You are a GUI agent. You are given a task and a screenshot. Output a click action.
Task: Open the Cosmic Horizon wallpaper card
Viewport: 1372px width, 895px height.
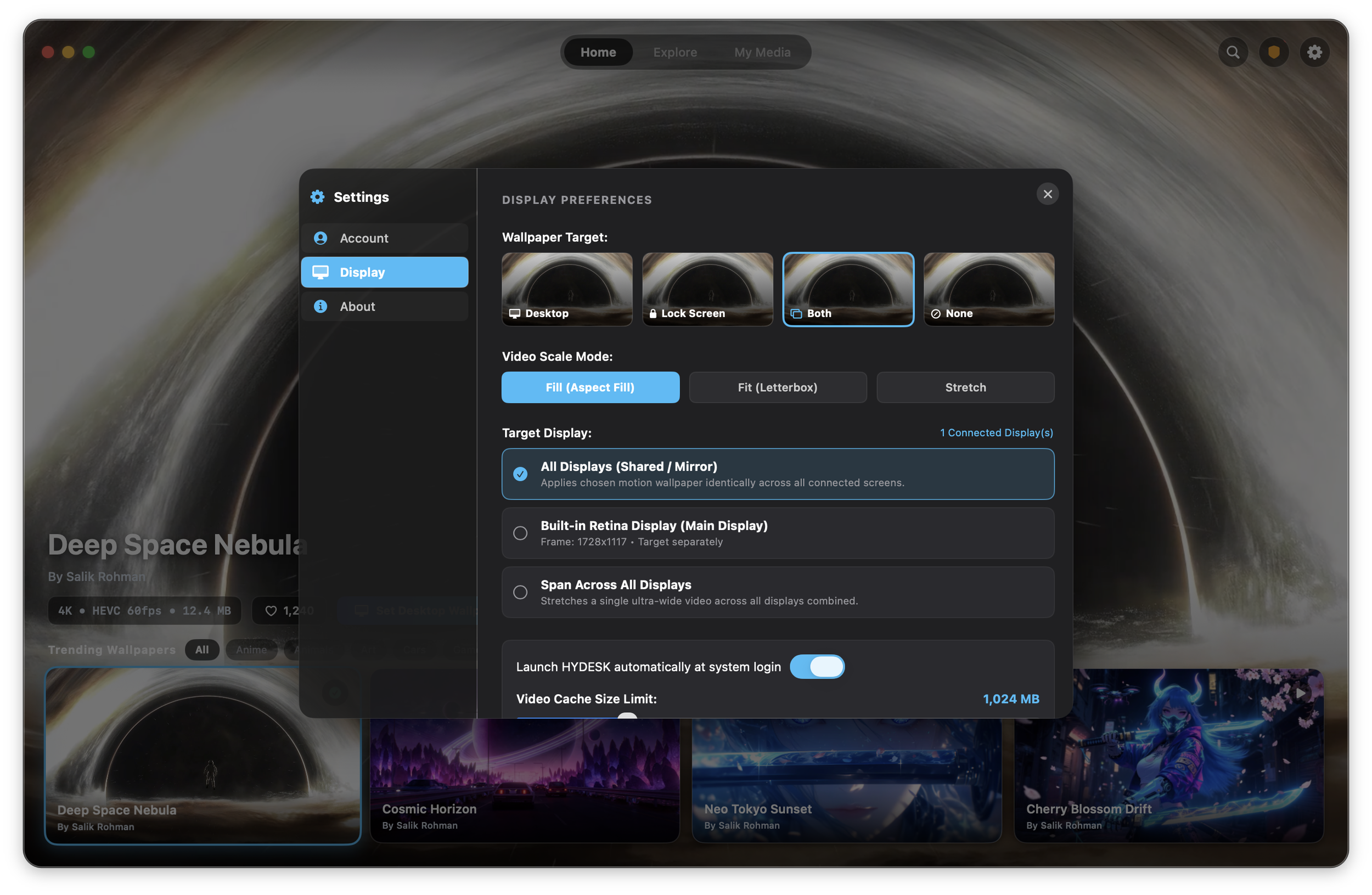(x=525, y=756)
